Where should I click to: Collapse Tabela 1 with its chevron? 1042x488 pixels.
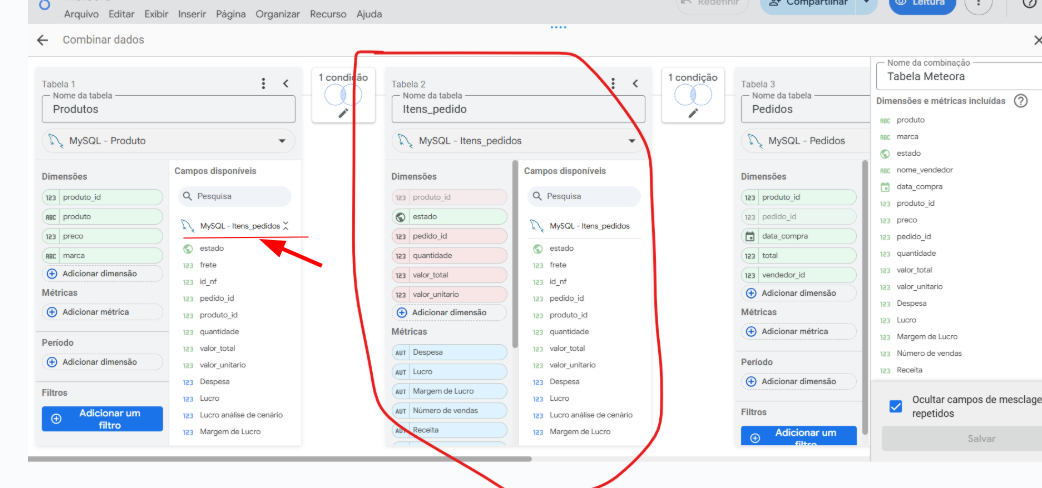pos(286,84)
